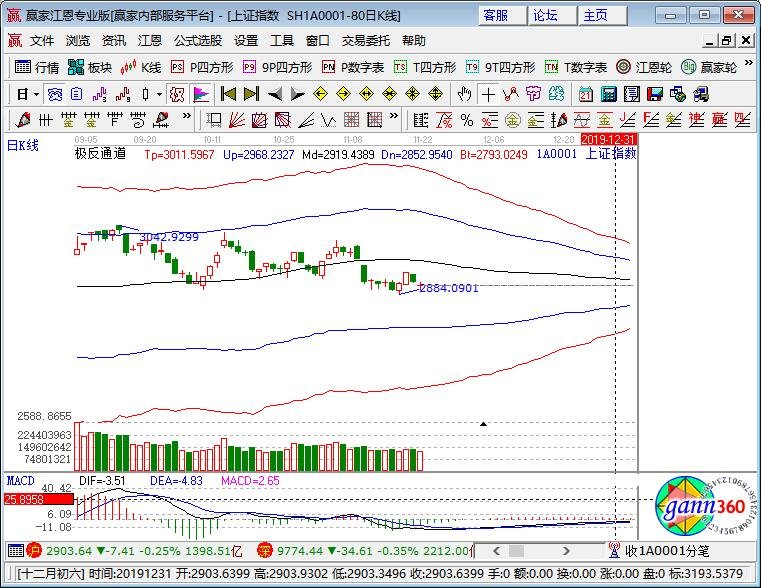Click the 客服 customer service button
This screenshot has height=588, width=761.
click(x=502, y=16)
